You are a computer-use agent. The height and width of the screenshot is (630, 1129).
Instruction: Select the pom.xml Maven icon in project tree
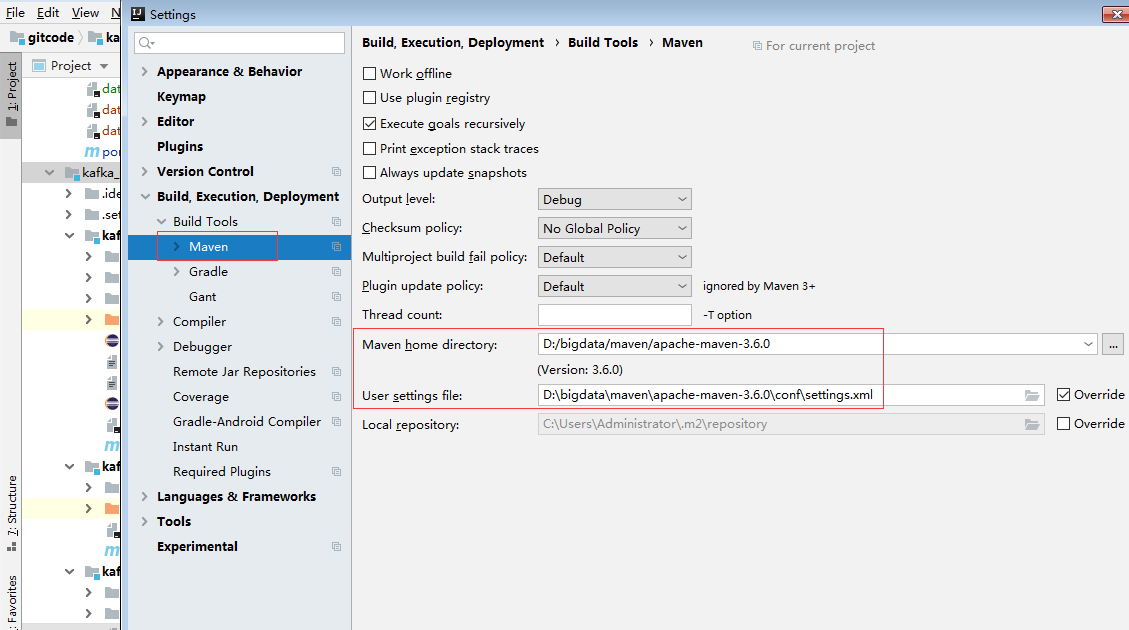click(93, 151)
